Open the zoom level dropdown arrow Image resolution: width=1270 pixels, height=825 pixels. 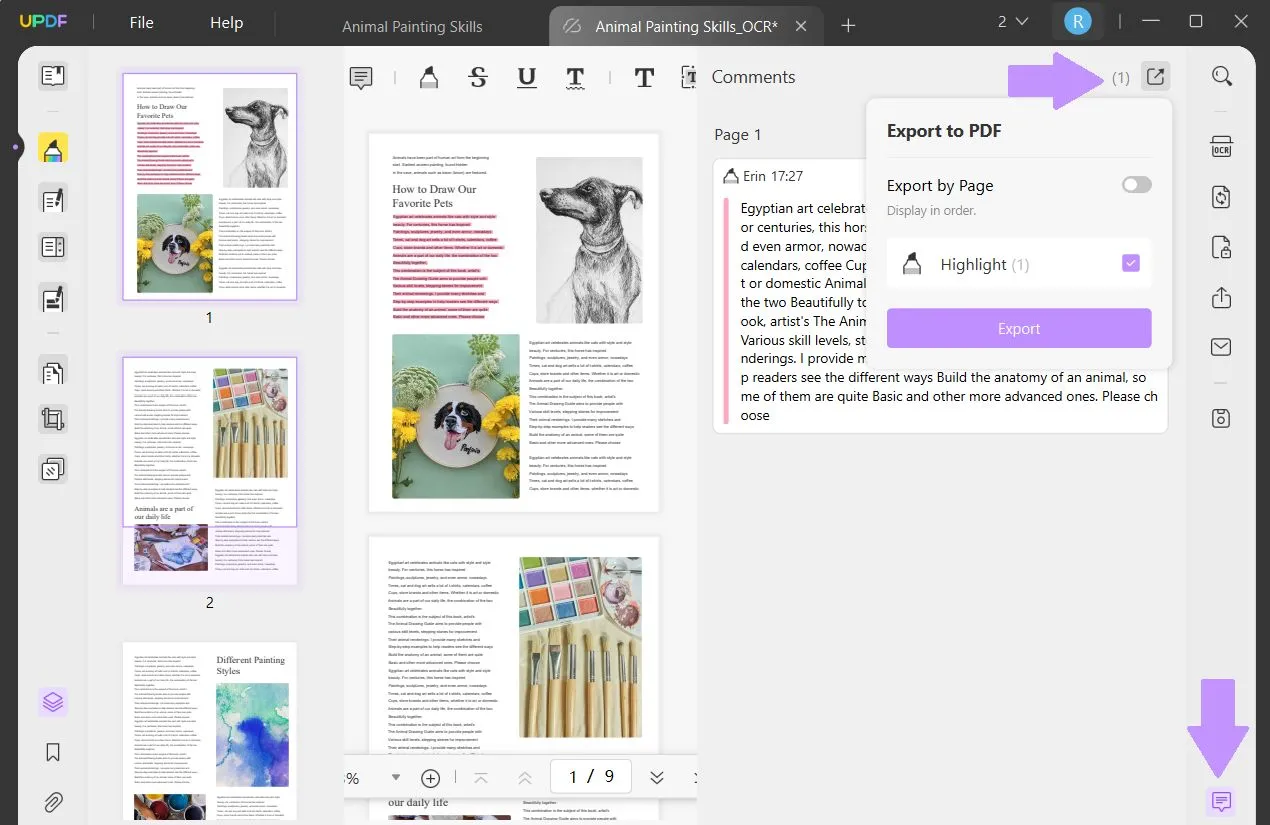click(x=396, y=777)
